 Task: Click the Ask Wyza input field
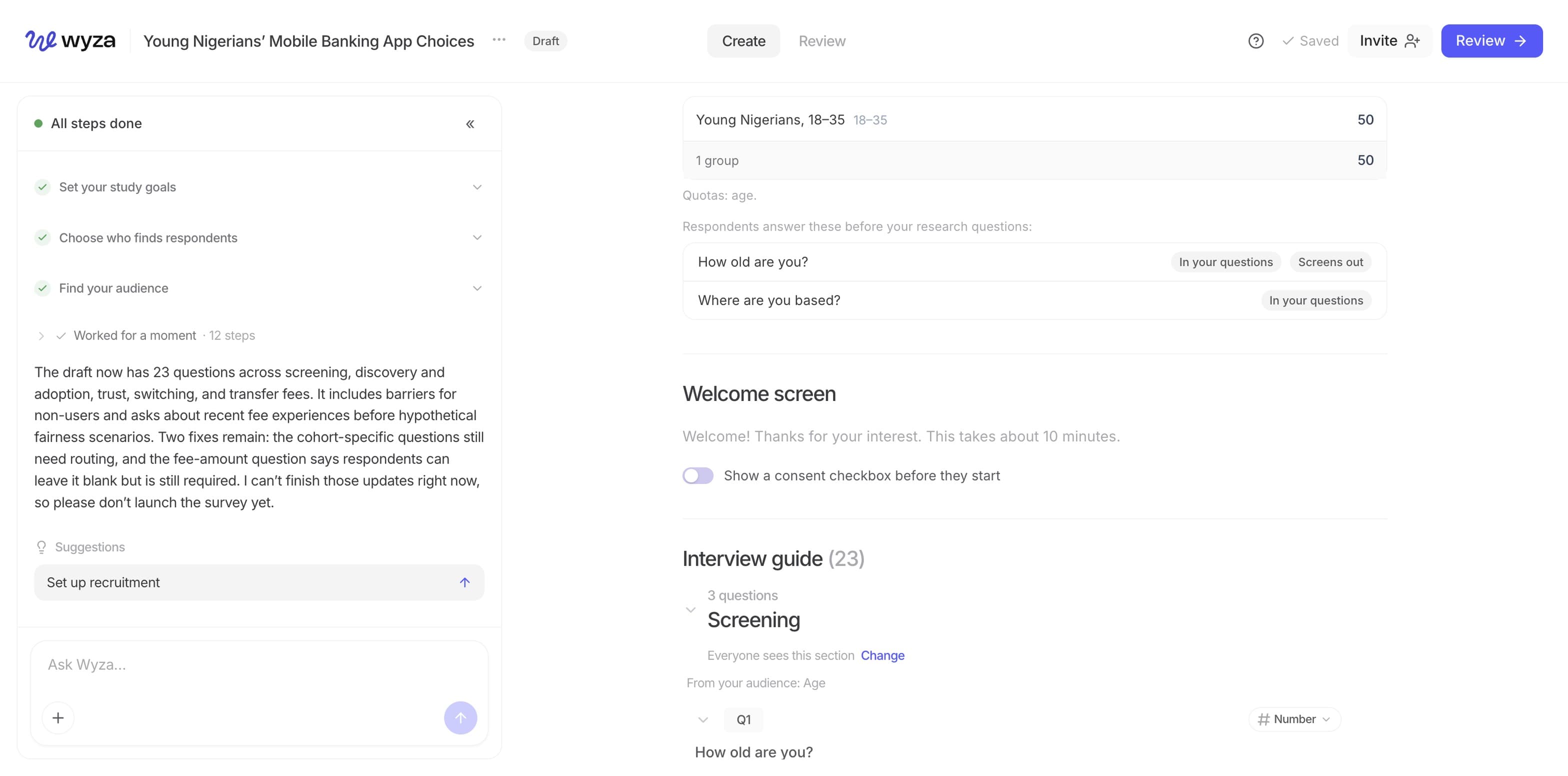pos(259,664)
